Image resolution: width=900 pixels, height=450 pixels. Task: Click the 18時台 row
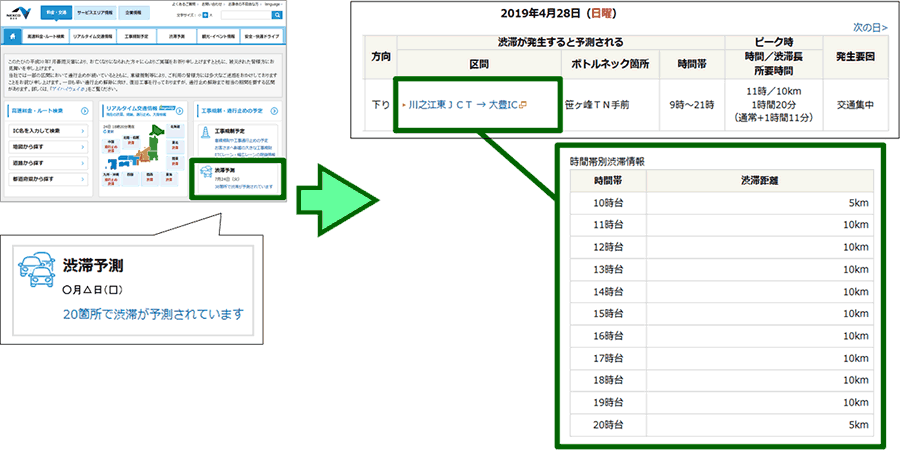[x=722, y=381]
